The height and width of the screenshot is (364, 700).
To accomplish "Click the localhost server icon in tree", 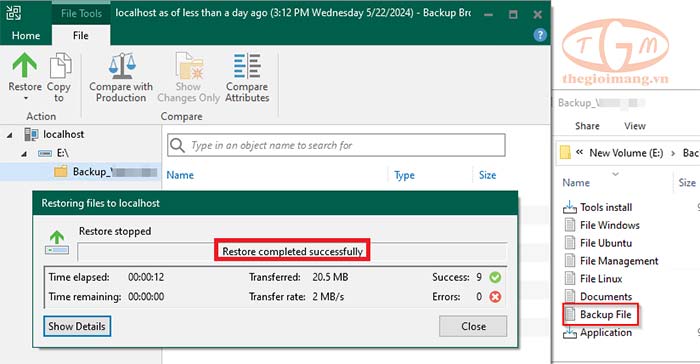I will [31, 134].
